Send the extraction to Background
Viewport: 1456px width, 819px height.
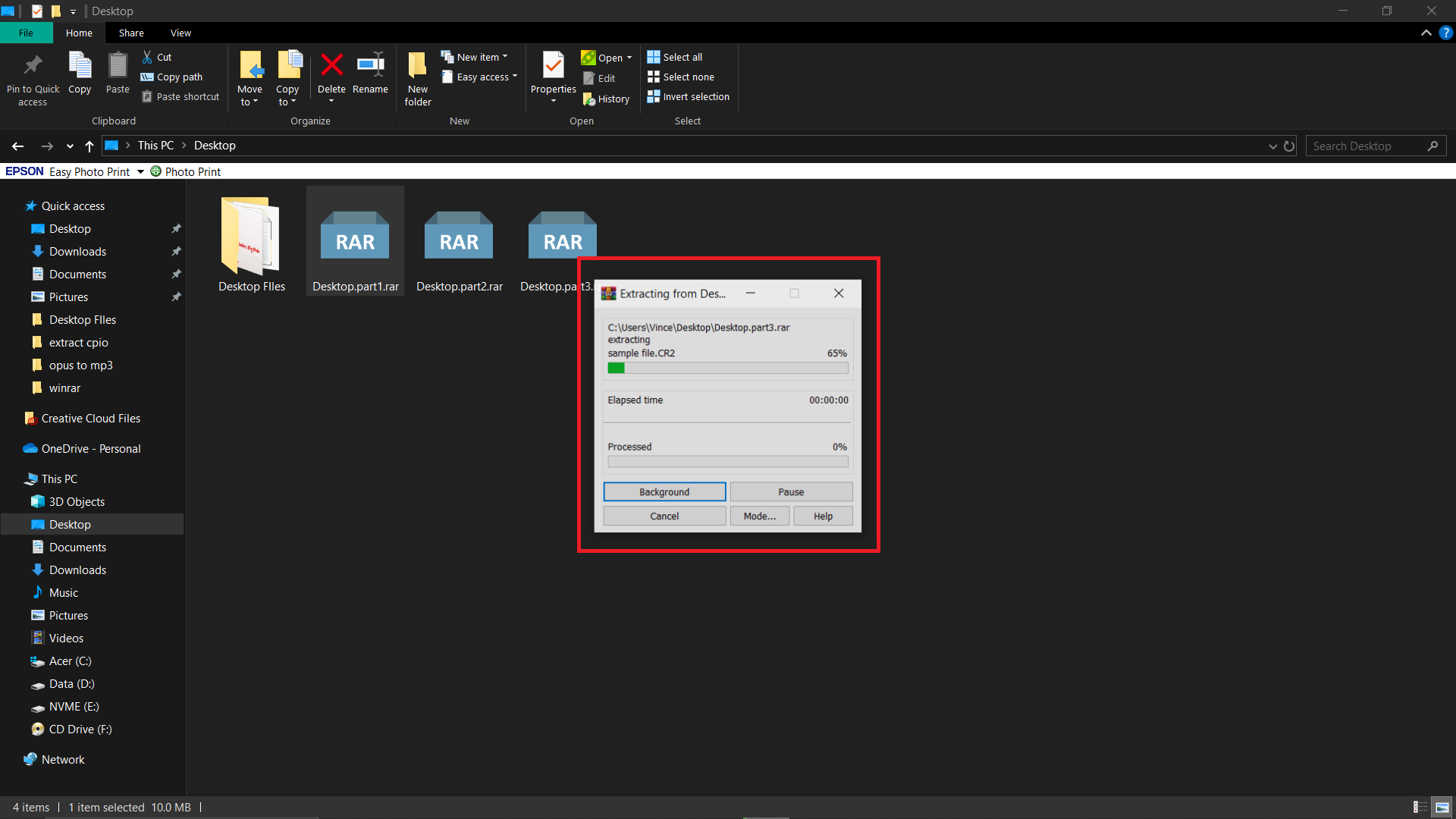[x=664, y=491]
